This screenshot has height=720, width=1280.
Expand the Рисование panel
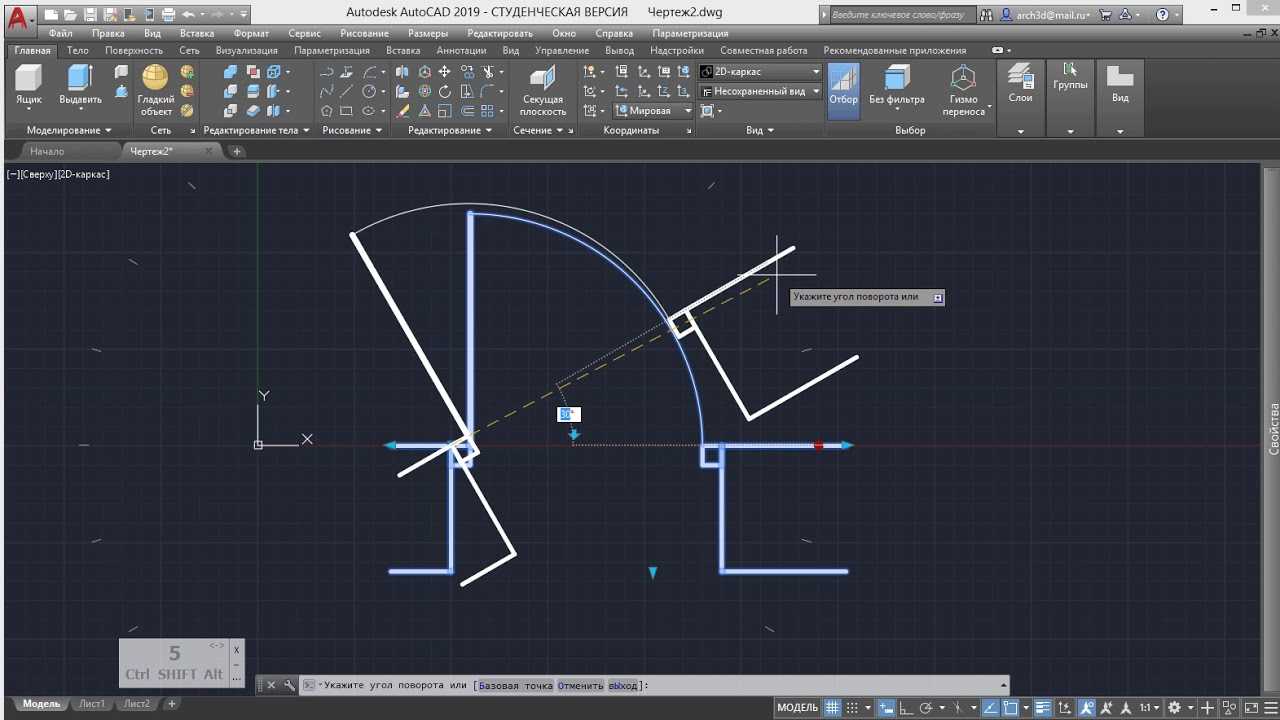[x=351, y=130]
